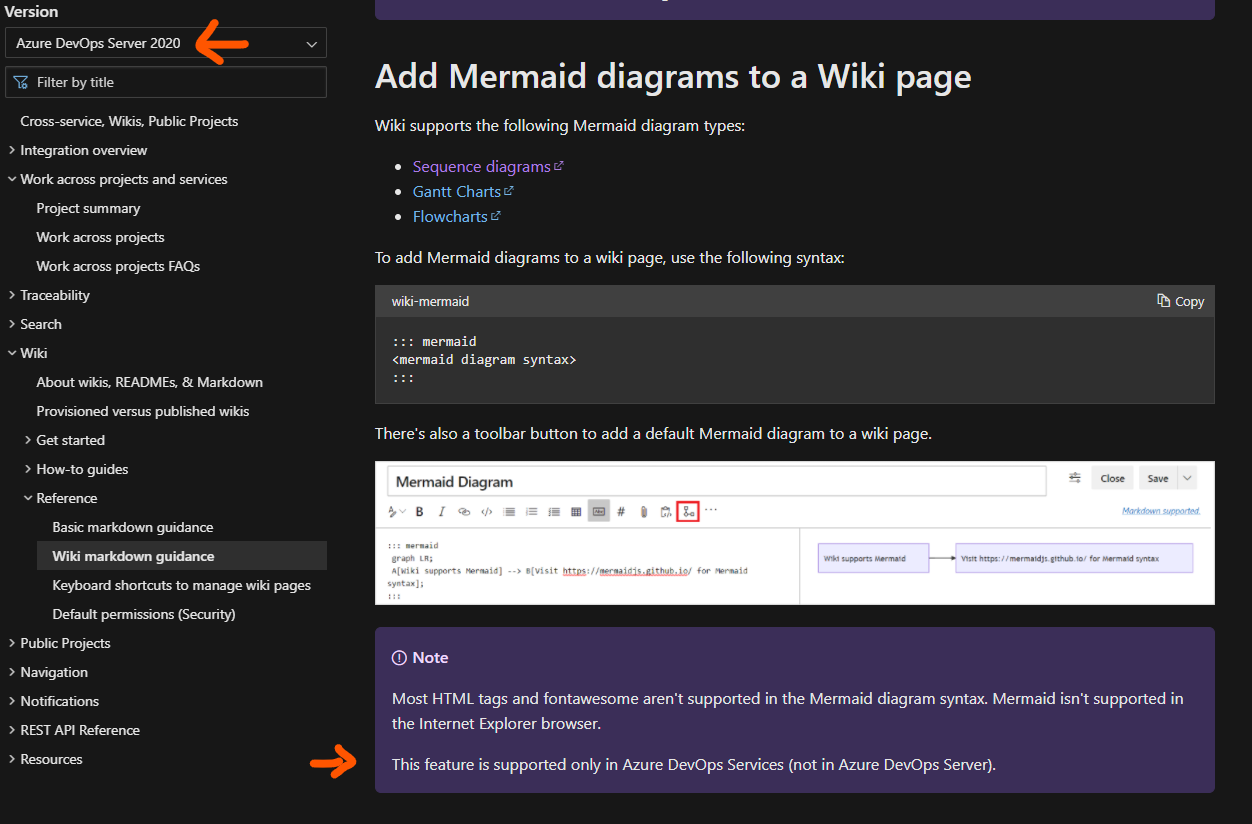Viewport: 1252px width, 824px height.
Task: Click the 'Note' callout title
Action: tap(430, 658)
